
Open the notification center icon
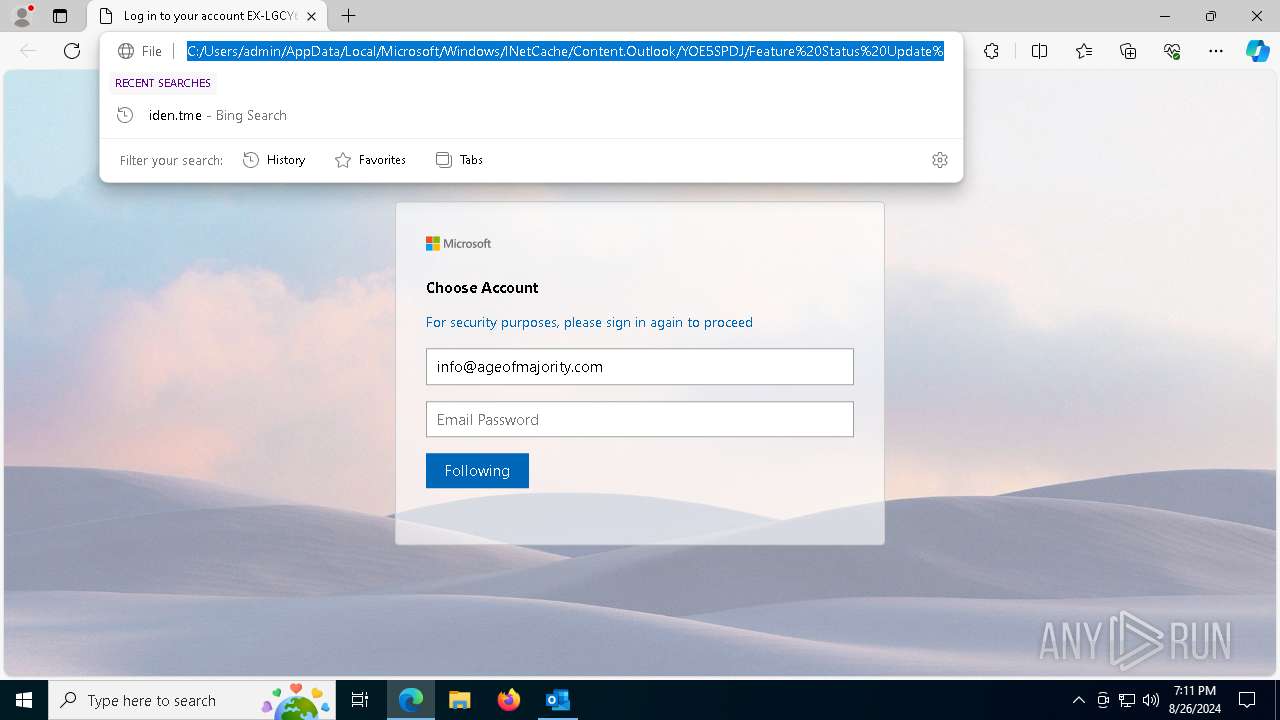[x=1247, y=700]
